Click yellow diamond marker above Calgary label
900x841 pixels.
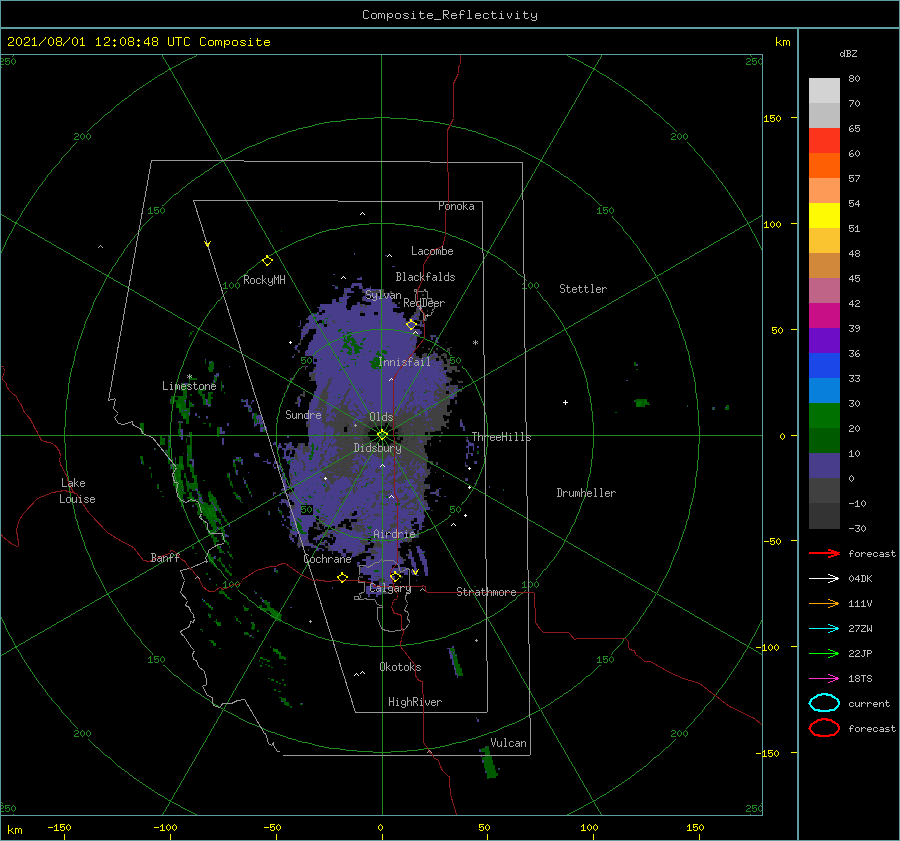click(x=395, y=576)
